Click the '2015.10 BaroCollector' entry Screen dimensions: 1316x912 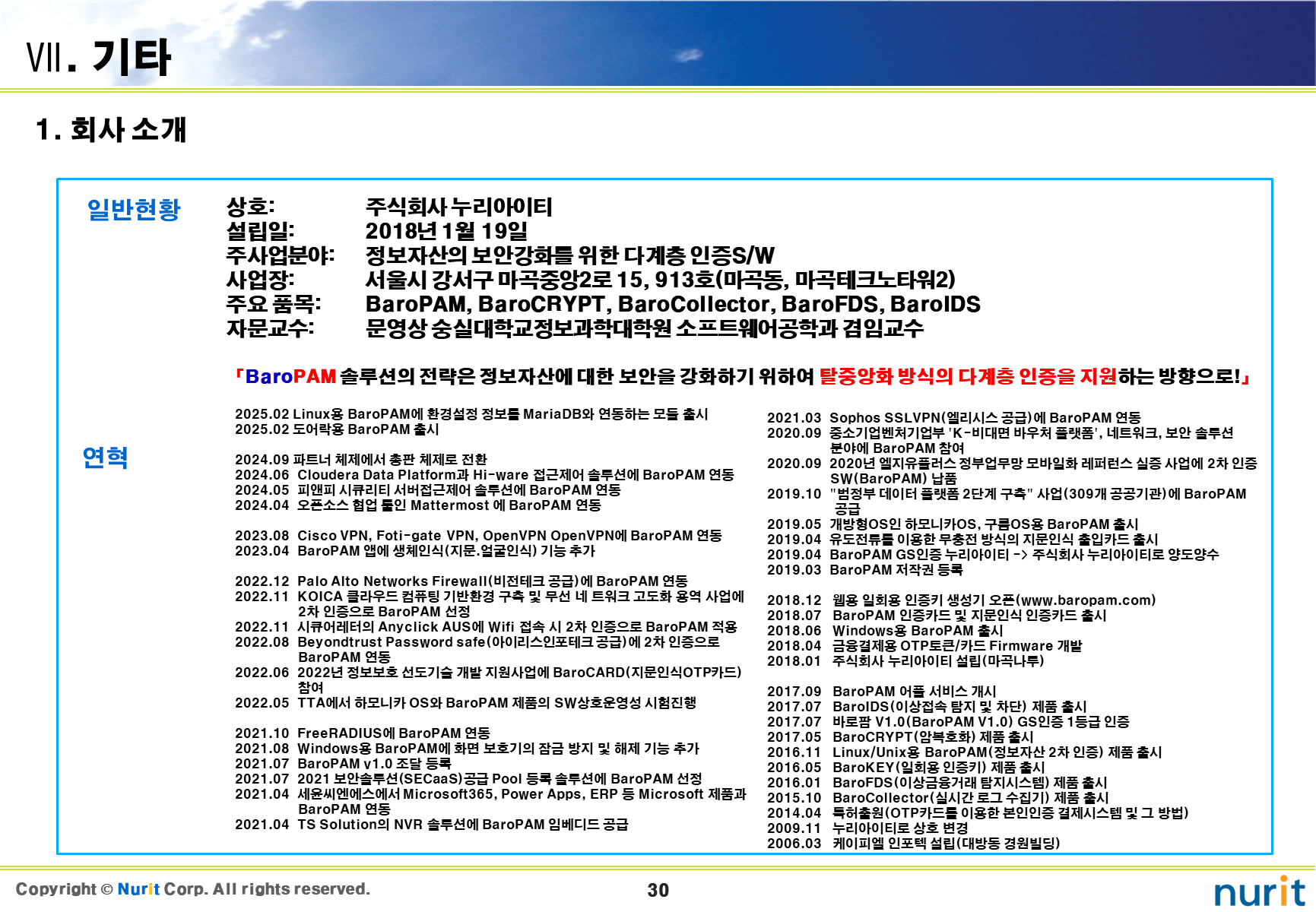click(x=938, y=798)
